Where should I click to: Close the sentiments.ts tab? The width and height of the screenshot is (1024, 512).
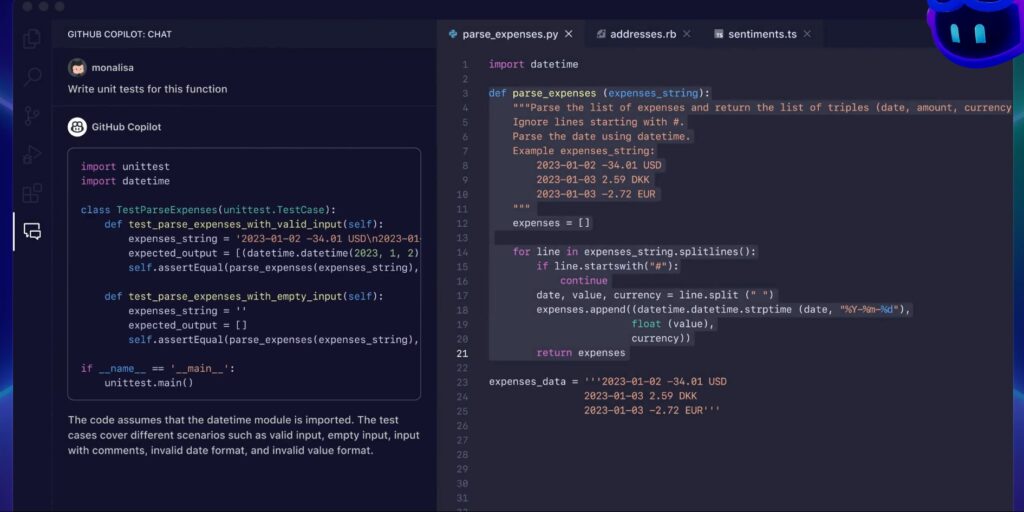pos(807,34)
